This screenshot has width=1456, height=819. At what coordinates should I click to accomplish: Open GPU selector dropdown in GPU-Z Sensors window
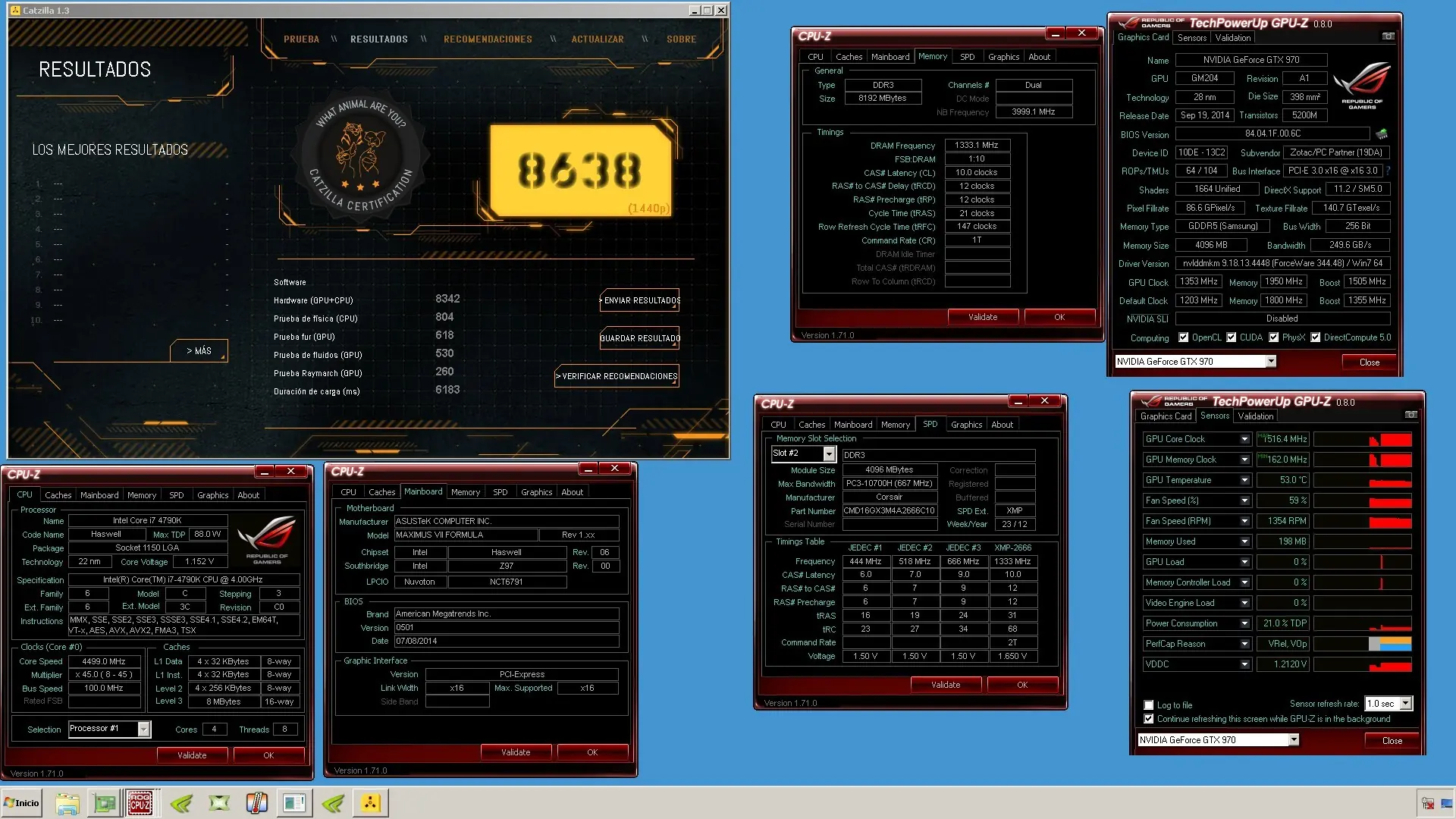tap(1294, 740)
